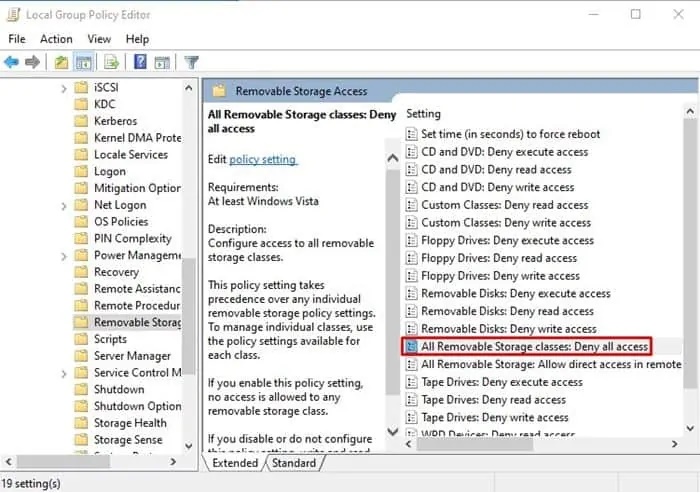
Task: Open the Action menu
Action: point(56,39)
